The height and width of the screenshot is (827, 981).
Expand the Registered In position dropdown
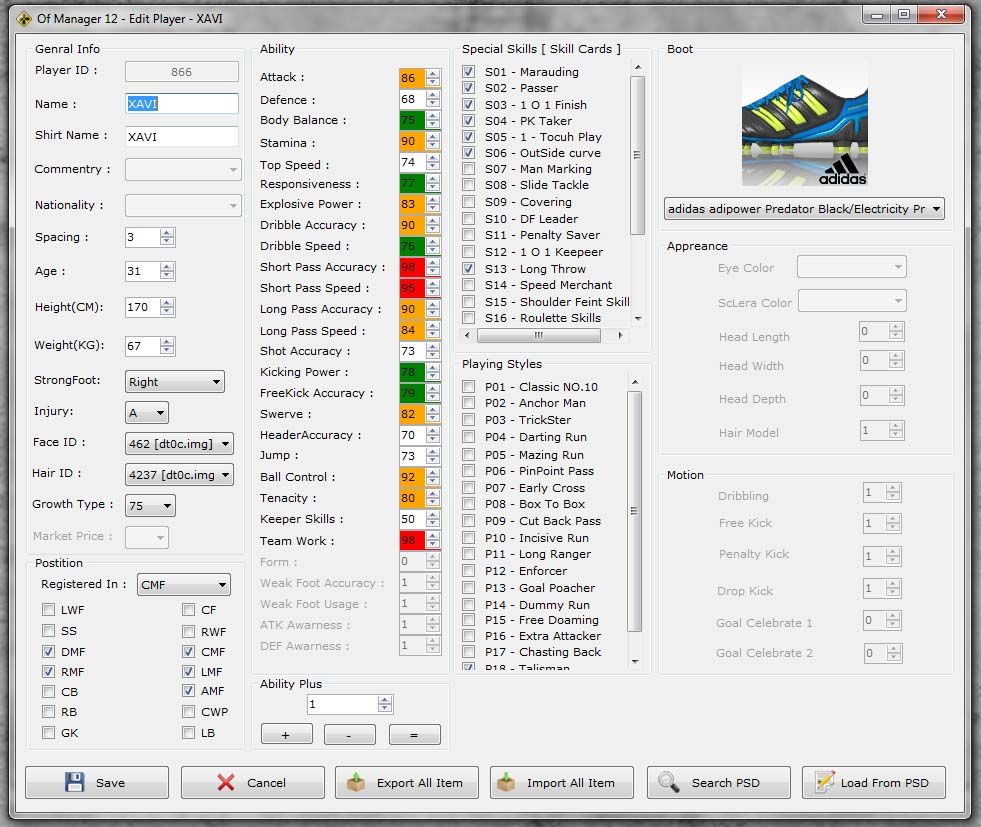(x=184, y=585)
